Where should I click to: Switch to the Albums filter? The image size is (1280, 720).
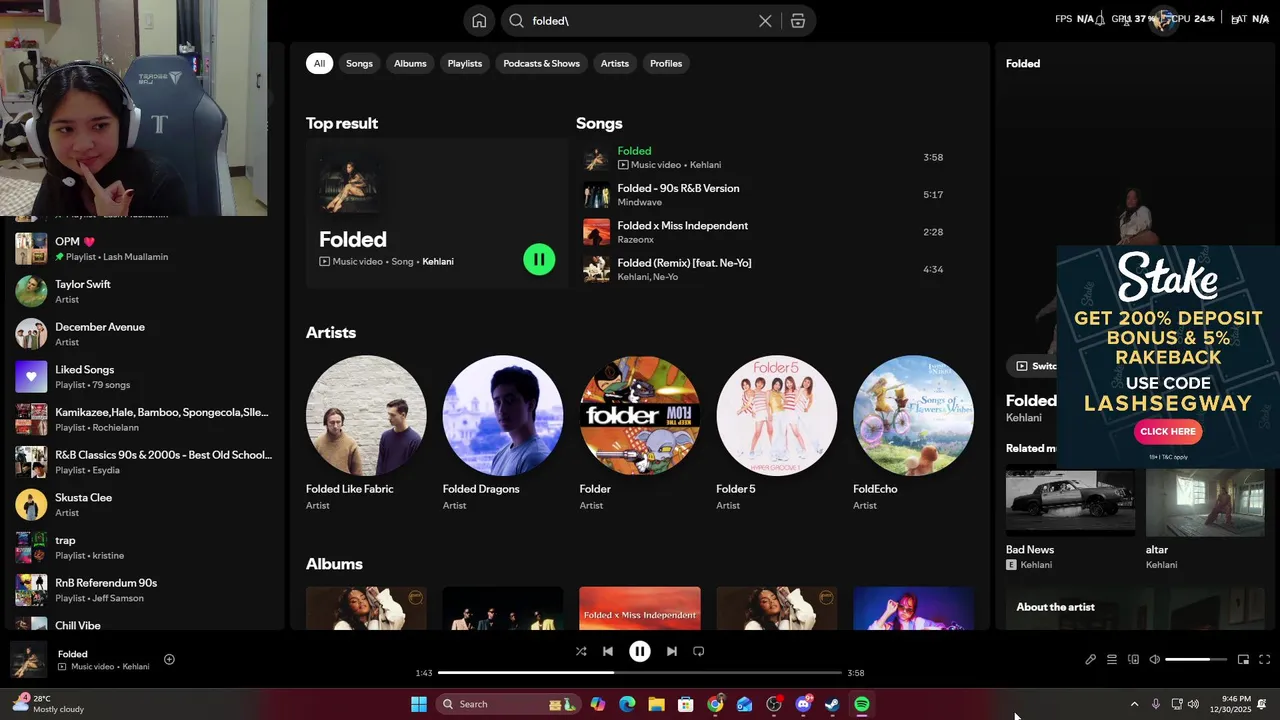tap(410, 63)
